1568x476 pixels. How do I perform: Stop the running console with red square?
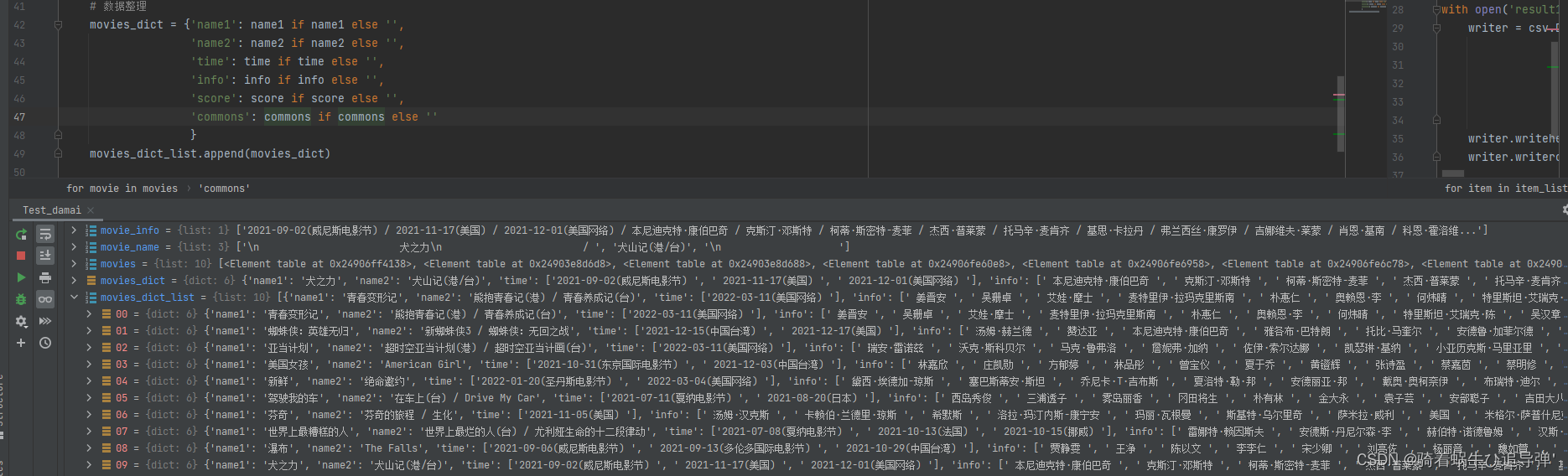click(21, 256)
